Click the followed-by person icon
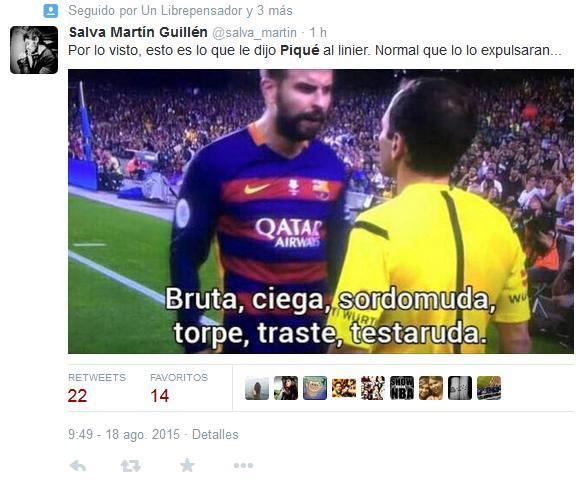 (x=51, y=11)
